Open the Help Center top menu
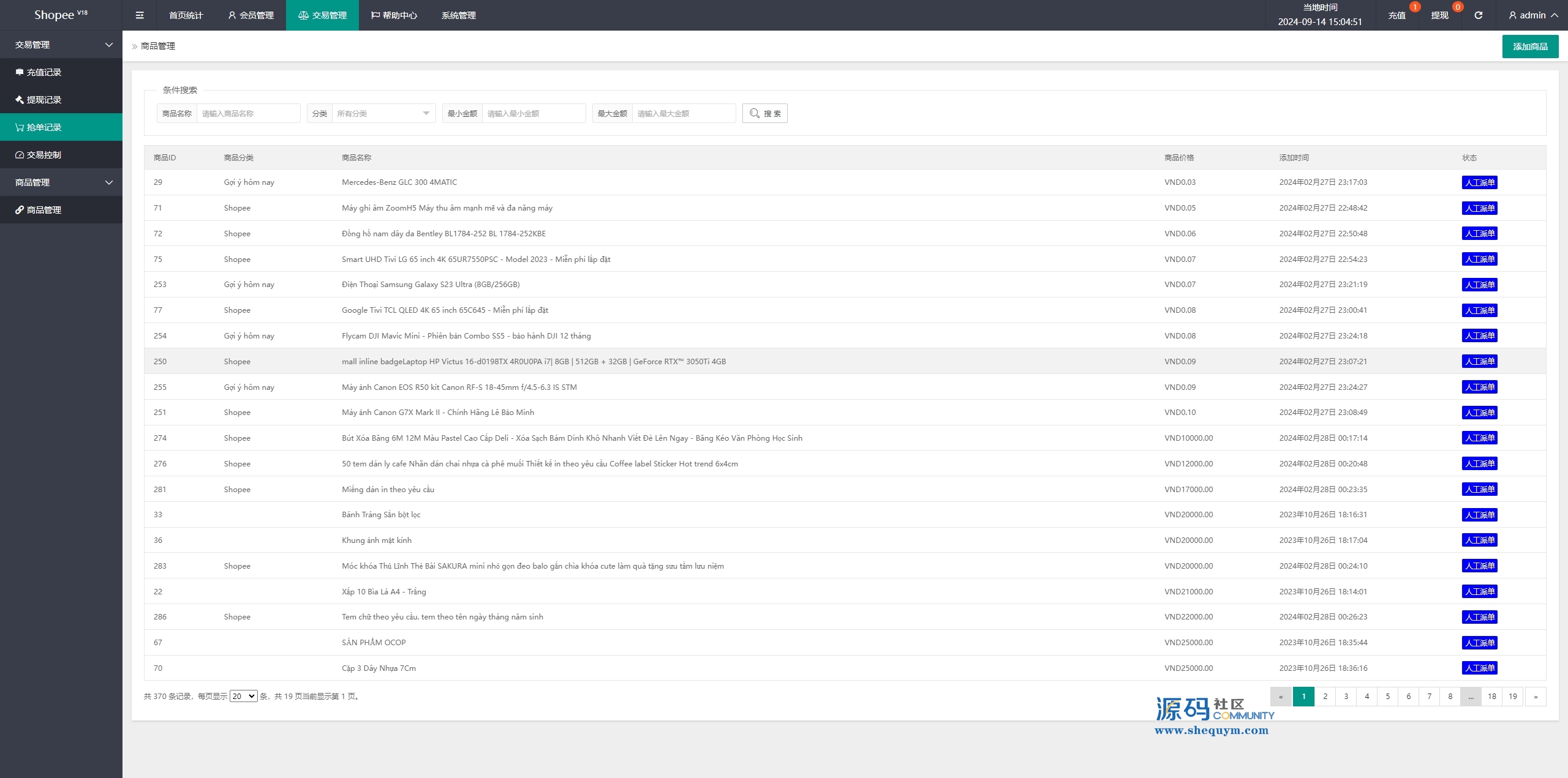The height and width of the screenshot is (778, 1568). point(394,15)
